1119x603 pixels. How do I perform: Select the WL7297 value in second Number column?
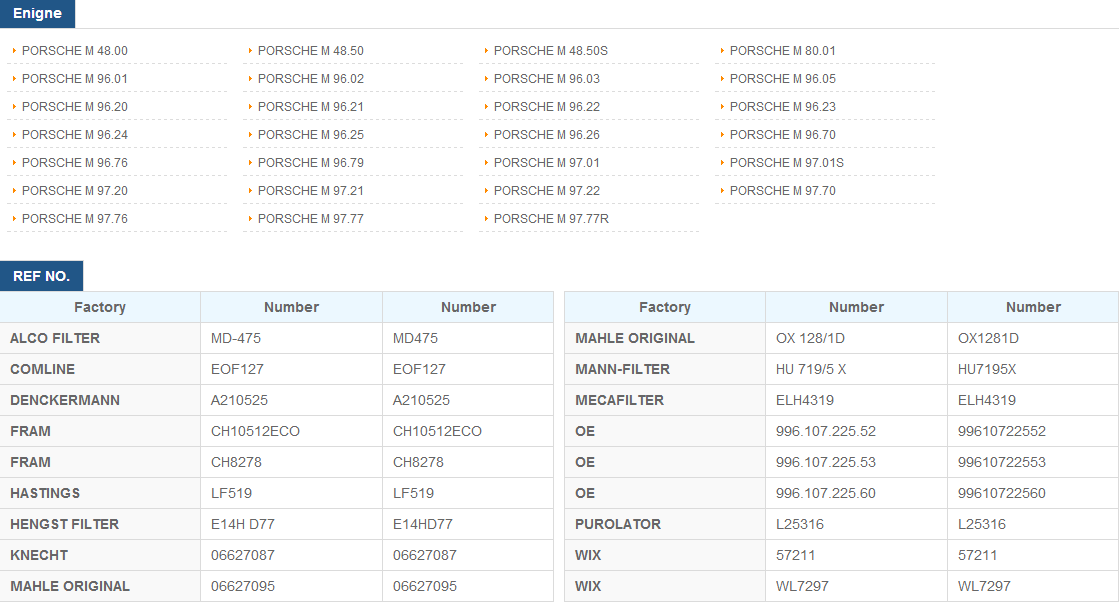tap(1033, 586)
